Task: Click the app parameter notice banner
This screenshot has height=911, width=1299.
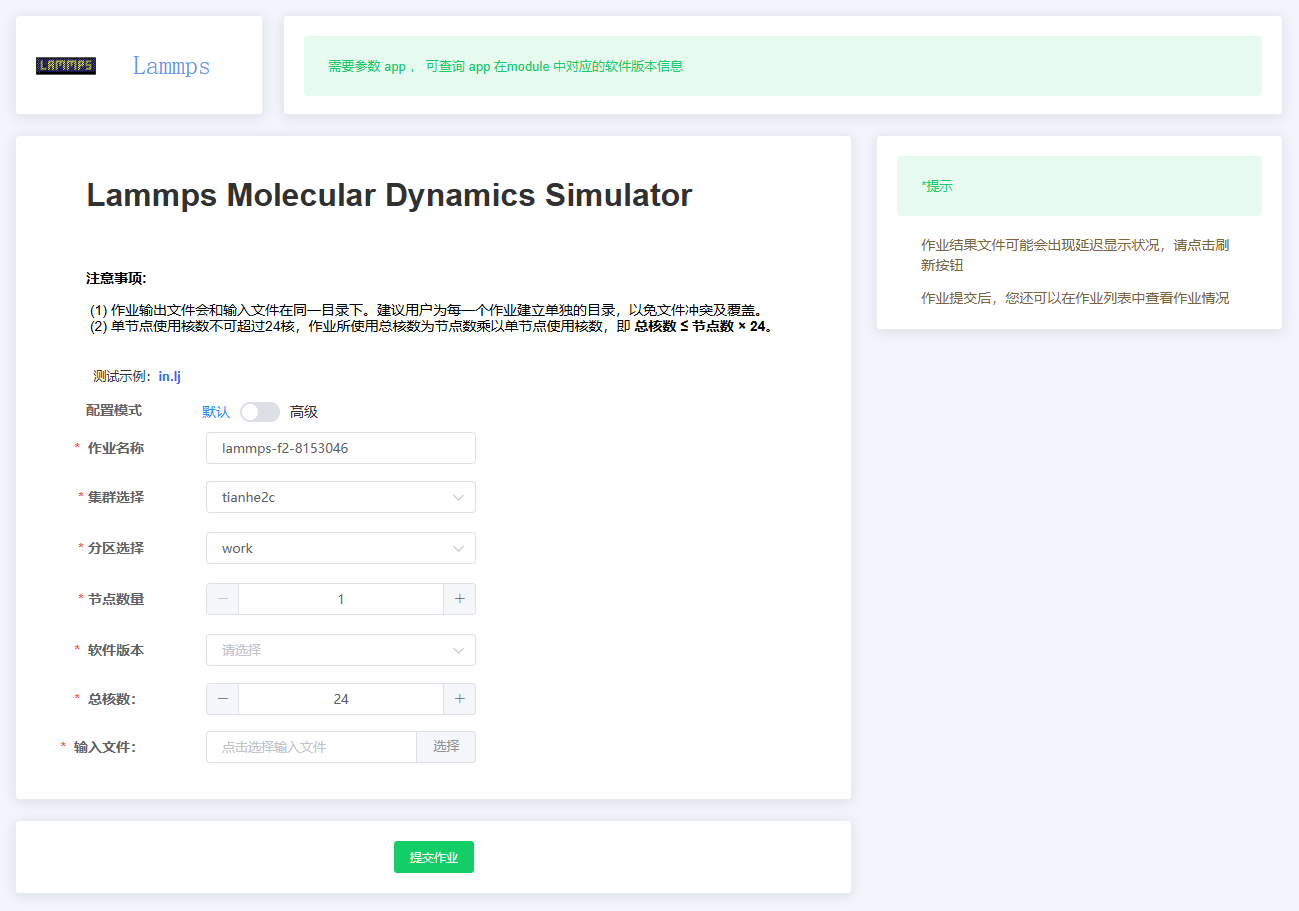Action: [782, 66]
